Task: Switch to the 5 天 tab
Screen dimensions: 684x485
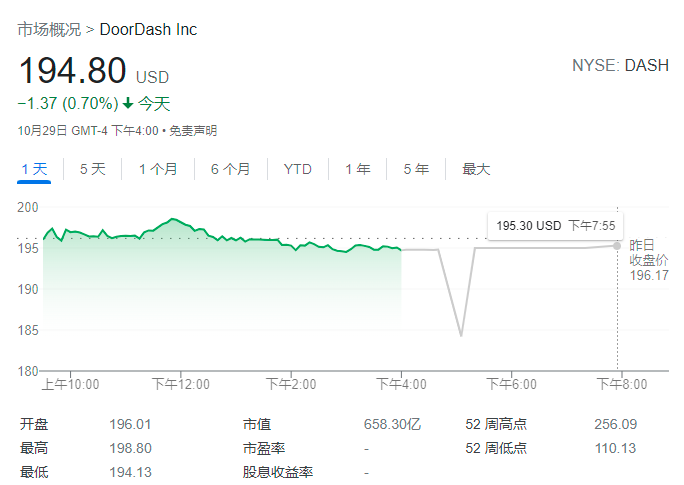Action: [x=92, y=169]
